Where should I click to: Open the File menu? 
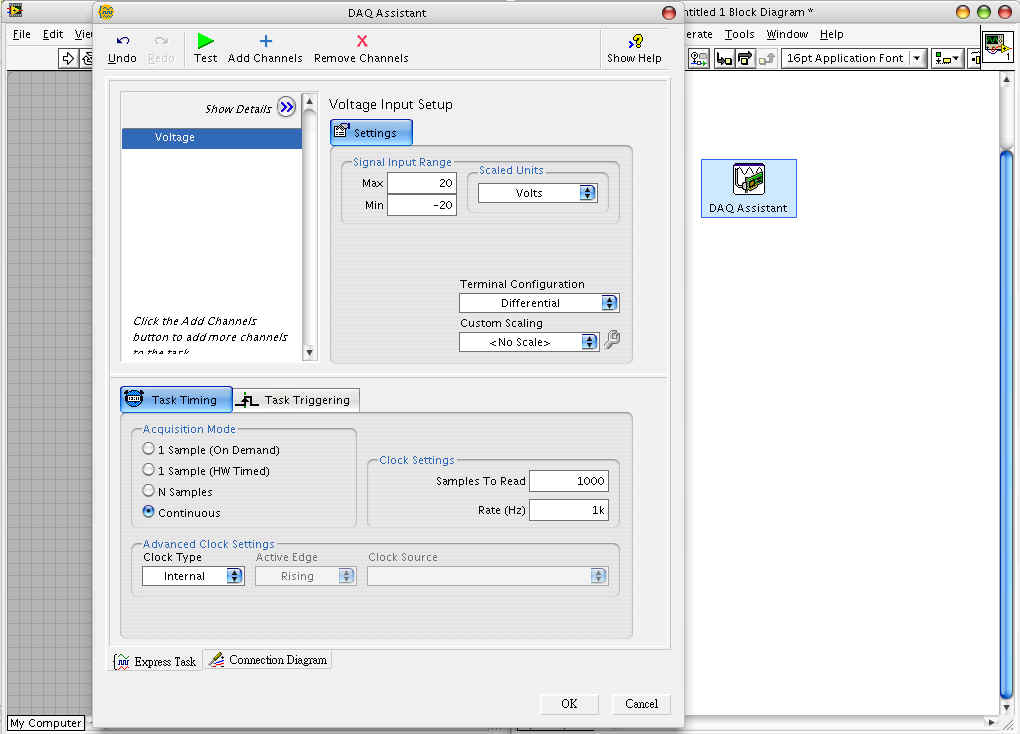click(x=21, y=34)
